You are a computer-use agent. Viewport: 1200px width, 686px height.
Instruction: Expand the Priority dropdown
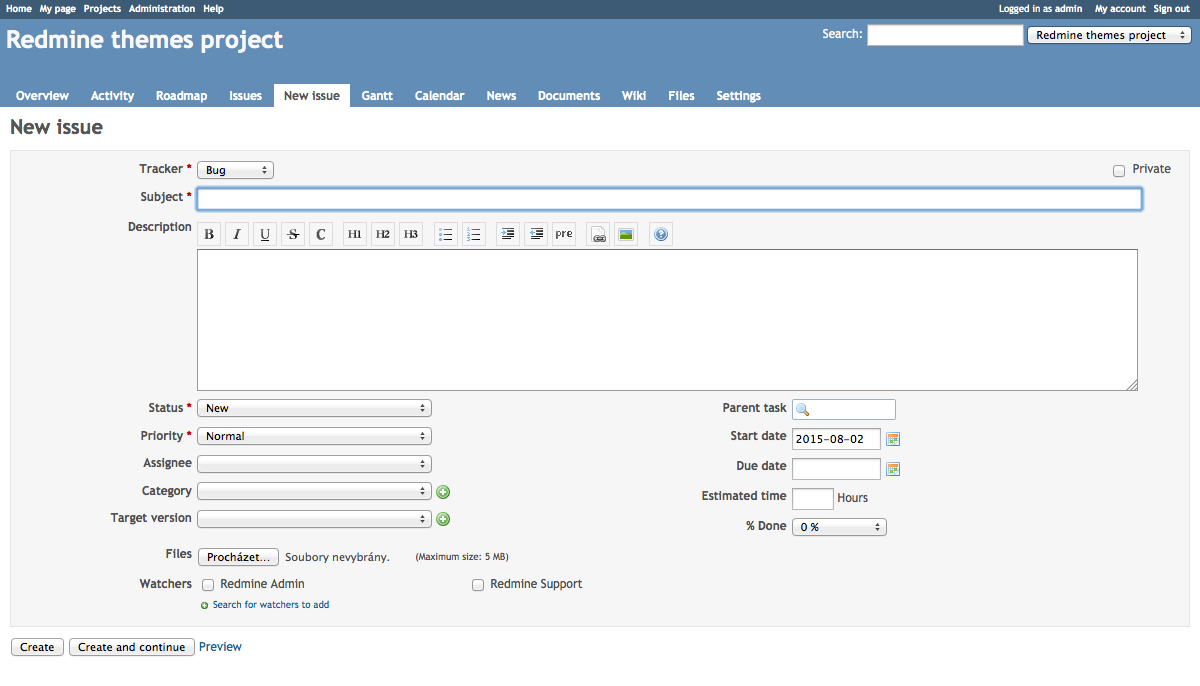coord(314,437)
